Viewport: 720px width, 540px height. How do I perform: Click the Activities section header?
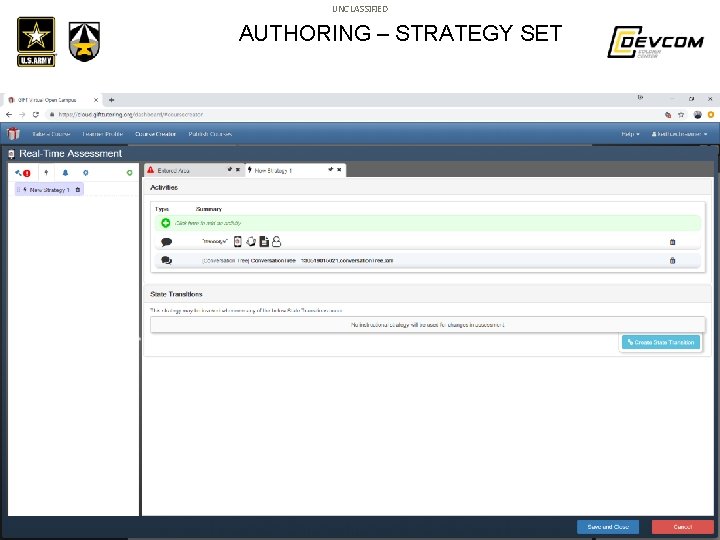tap(164, 187)
